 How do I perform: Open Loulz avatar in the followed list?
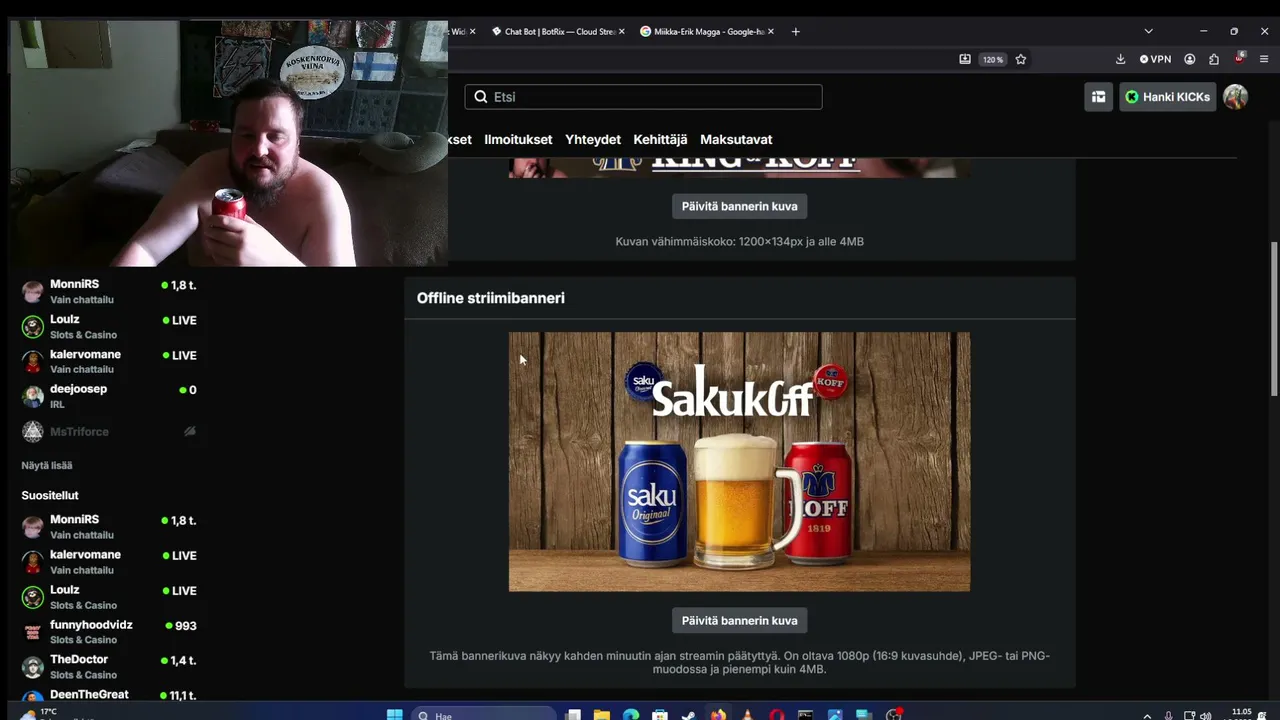tap(33, 327)
